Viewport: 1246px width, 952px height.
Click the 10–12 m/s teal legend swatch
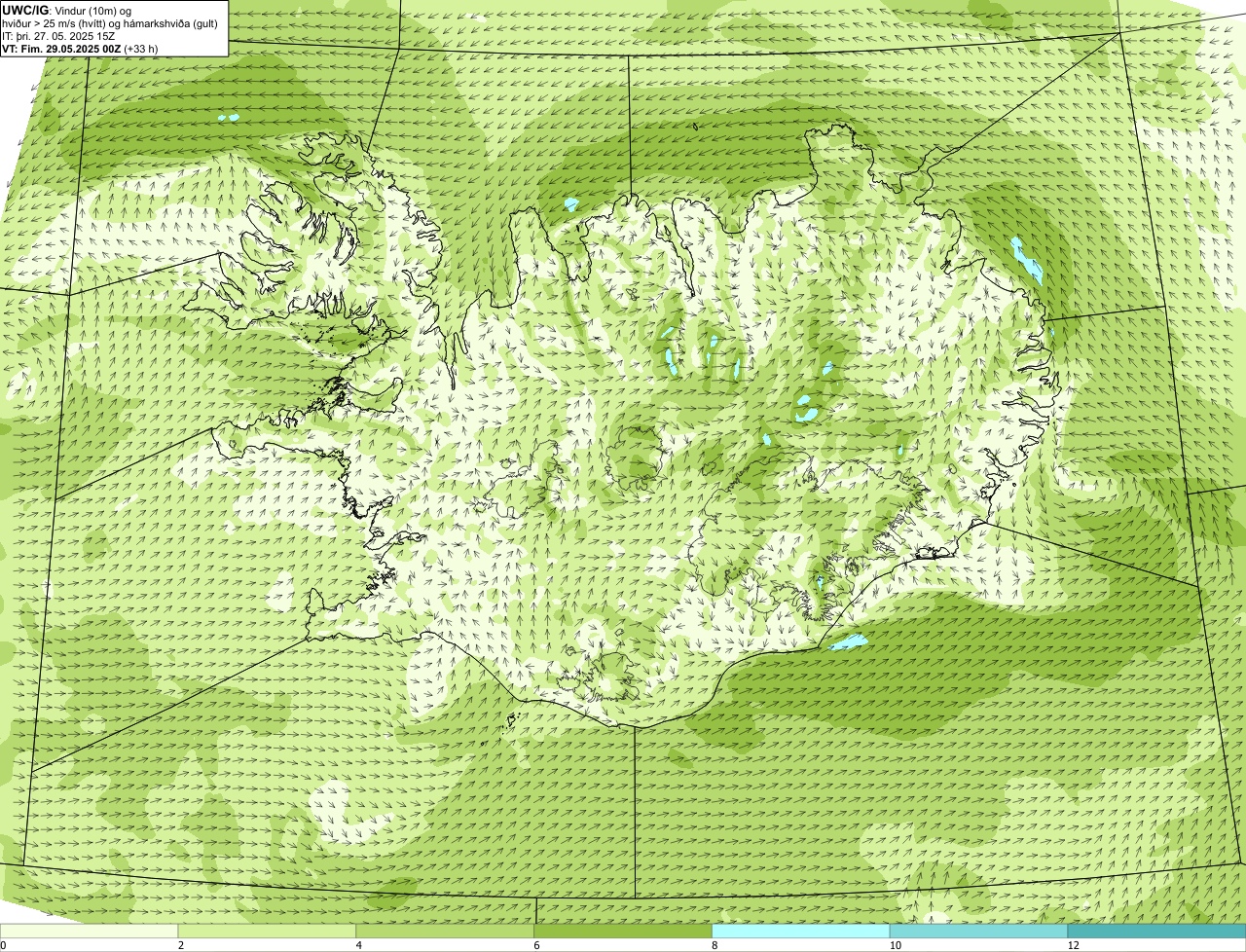click(x=979, y=931)
